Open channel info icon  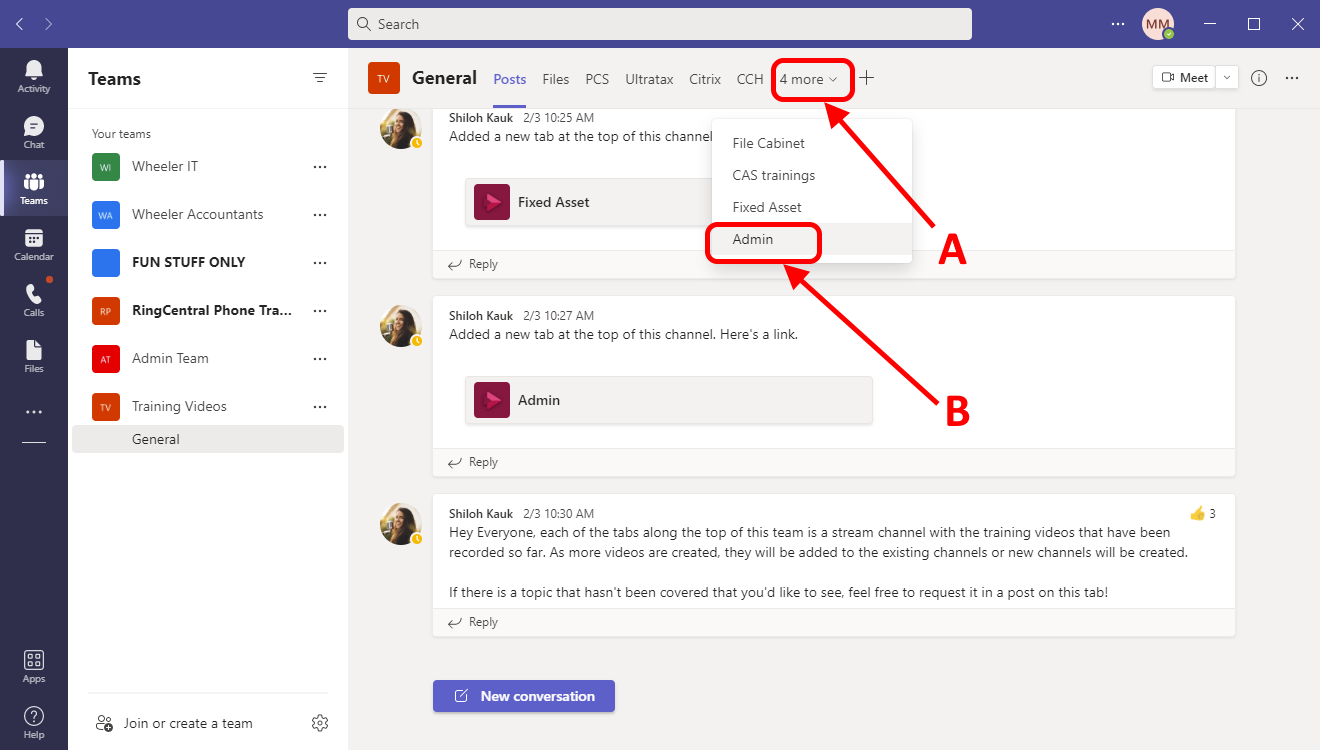1259,78
